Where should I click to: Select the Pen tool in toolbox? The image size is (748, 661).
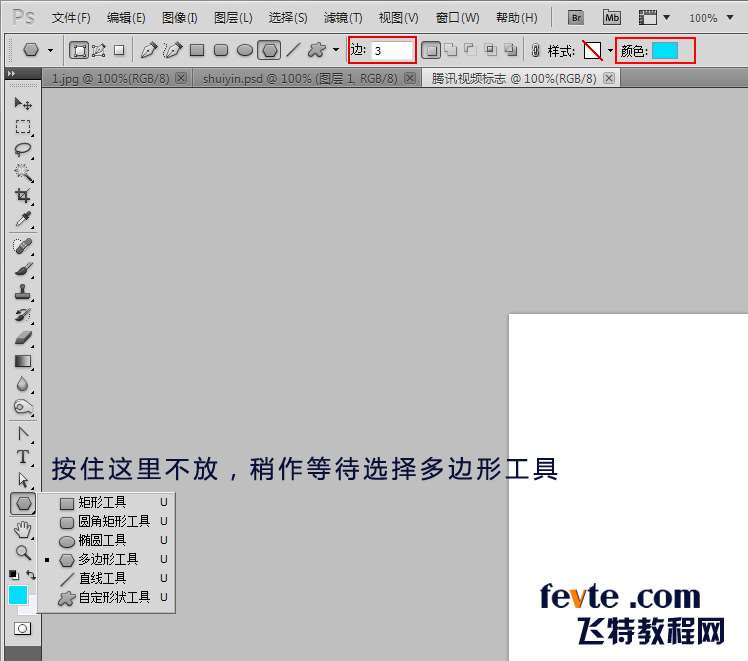coord(22,434)
